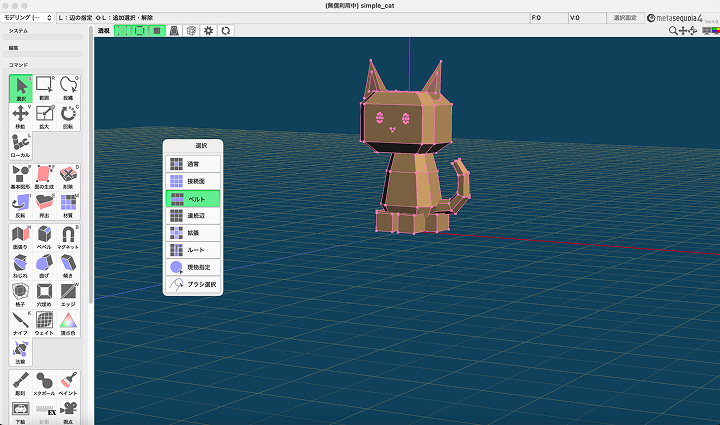Image resolution: width=720 pixels, height=425 pixels.
Task: Select the 反転 (Flip) tool
Action: click(21, 206)
